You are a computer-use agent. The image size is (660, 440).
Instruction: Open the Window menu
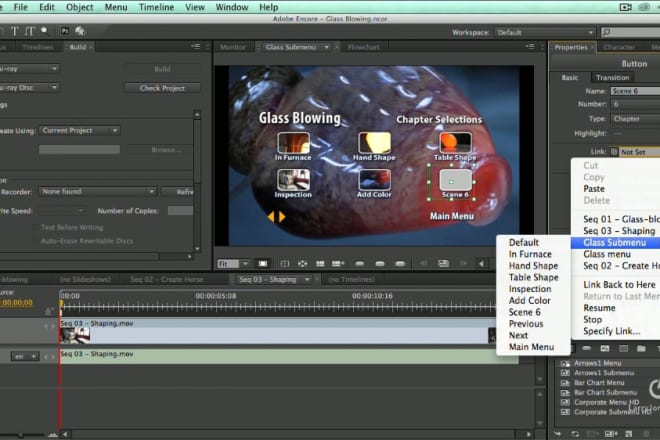click(x=232, y=7)
